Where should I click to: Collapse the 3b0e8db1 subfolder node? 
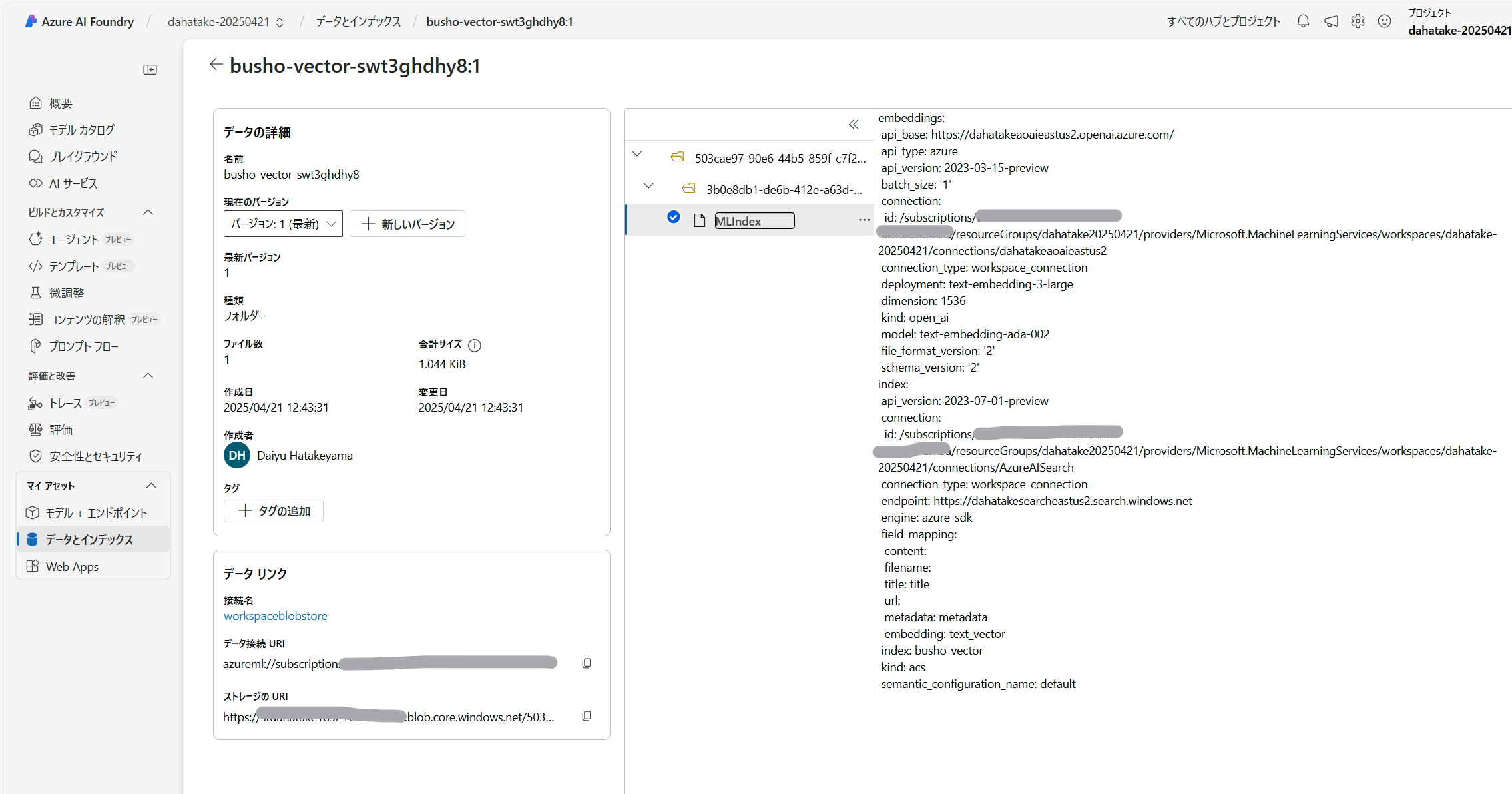[648, 186]
